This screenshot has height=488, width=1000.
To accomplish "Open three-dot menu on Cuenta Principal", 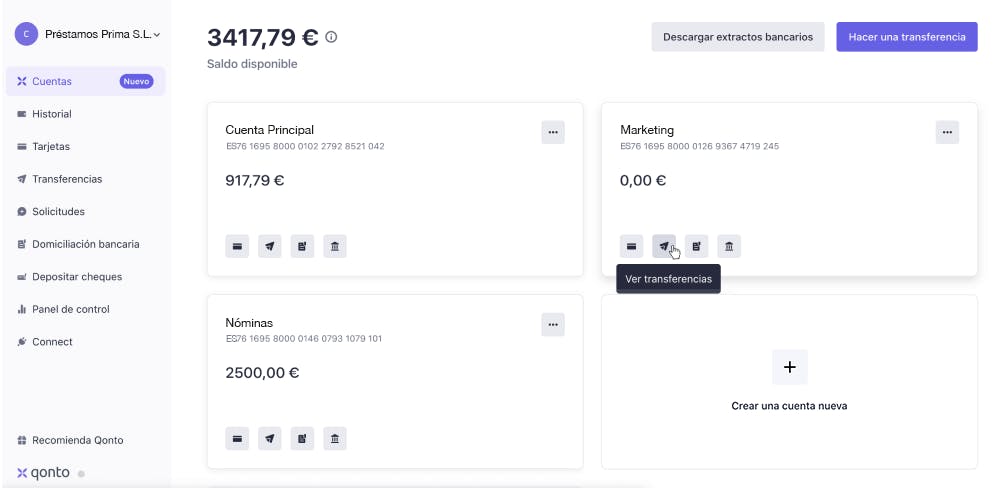I will pos(553,132).
